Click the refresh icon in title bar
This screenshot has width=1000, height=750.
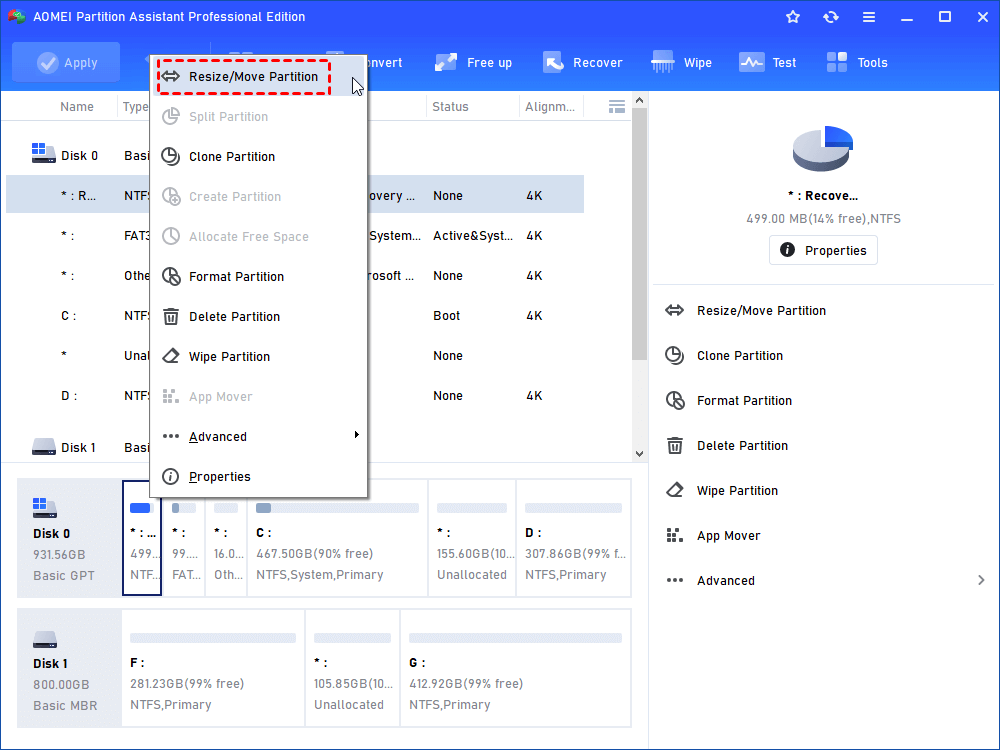[830, 17]
